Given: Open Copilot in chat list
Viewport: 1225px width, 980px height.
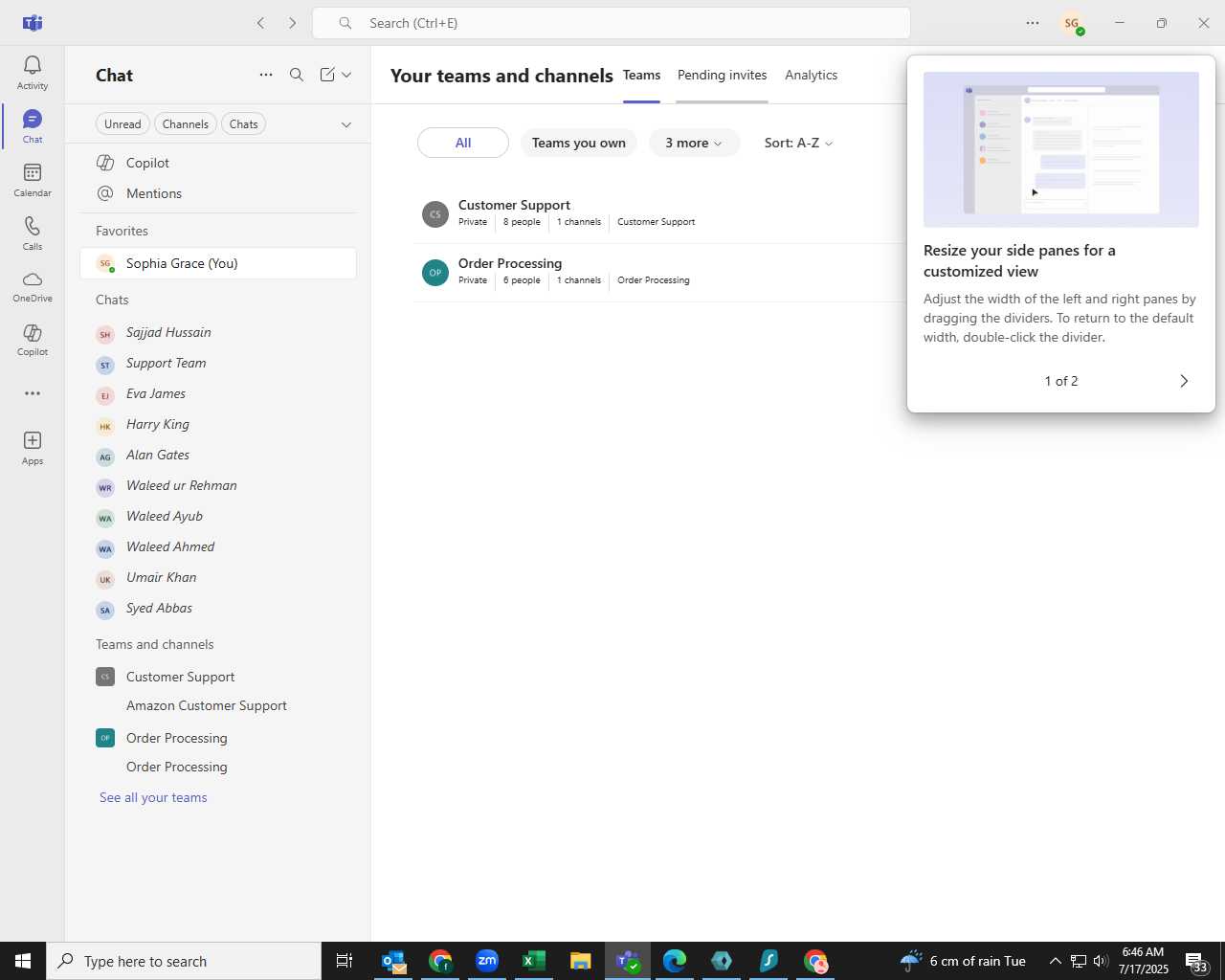Looking at the screenshot, I should pos(218,164).
